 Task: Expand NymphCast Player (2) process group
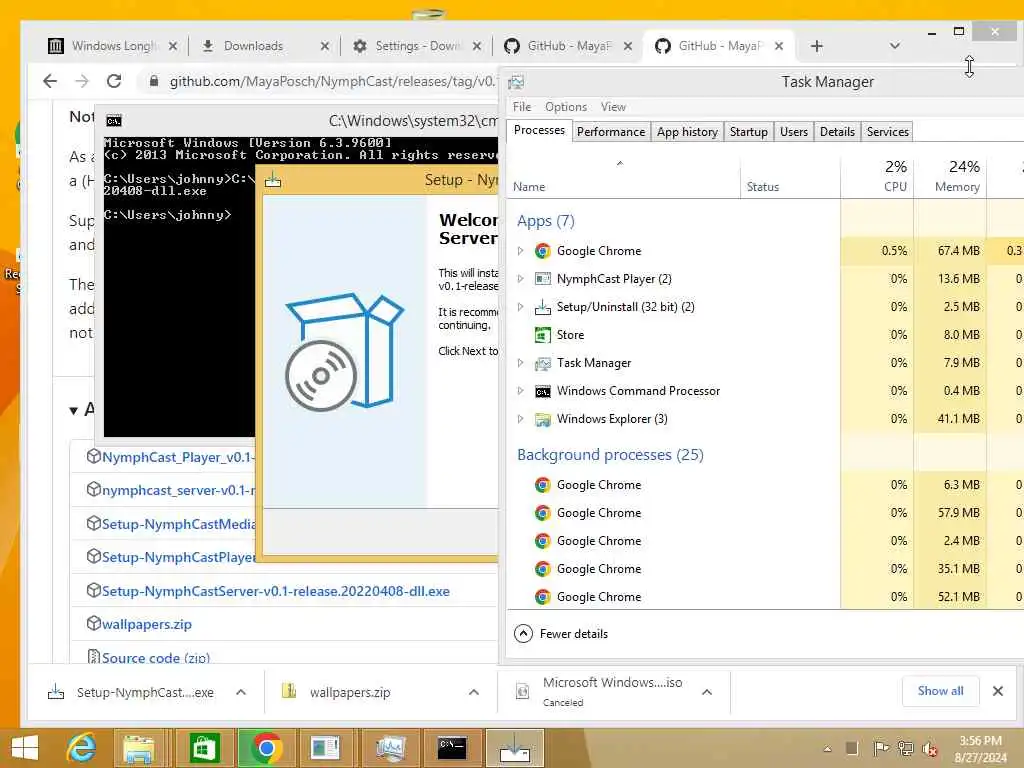coord(520,279)
